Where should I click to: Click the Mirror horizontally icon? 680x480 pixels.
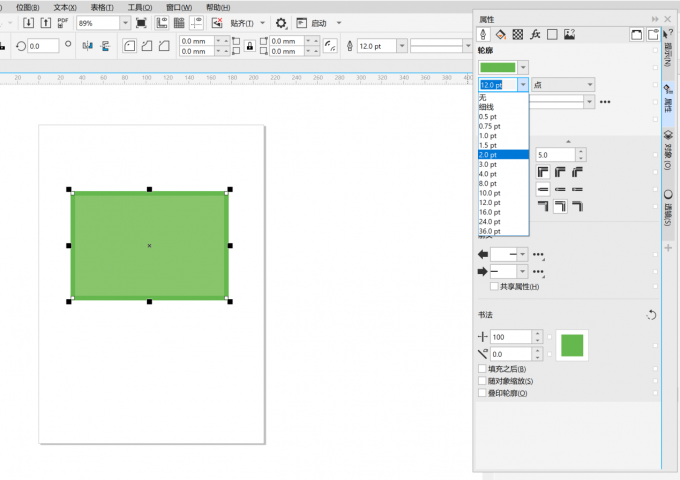[88, 46]
